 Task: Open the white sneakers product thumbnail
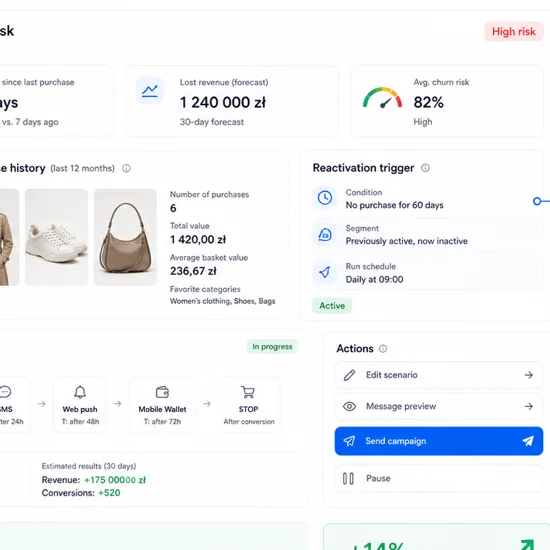click(56, 237)
